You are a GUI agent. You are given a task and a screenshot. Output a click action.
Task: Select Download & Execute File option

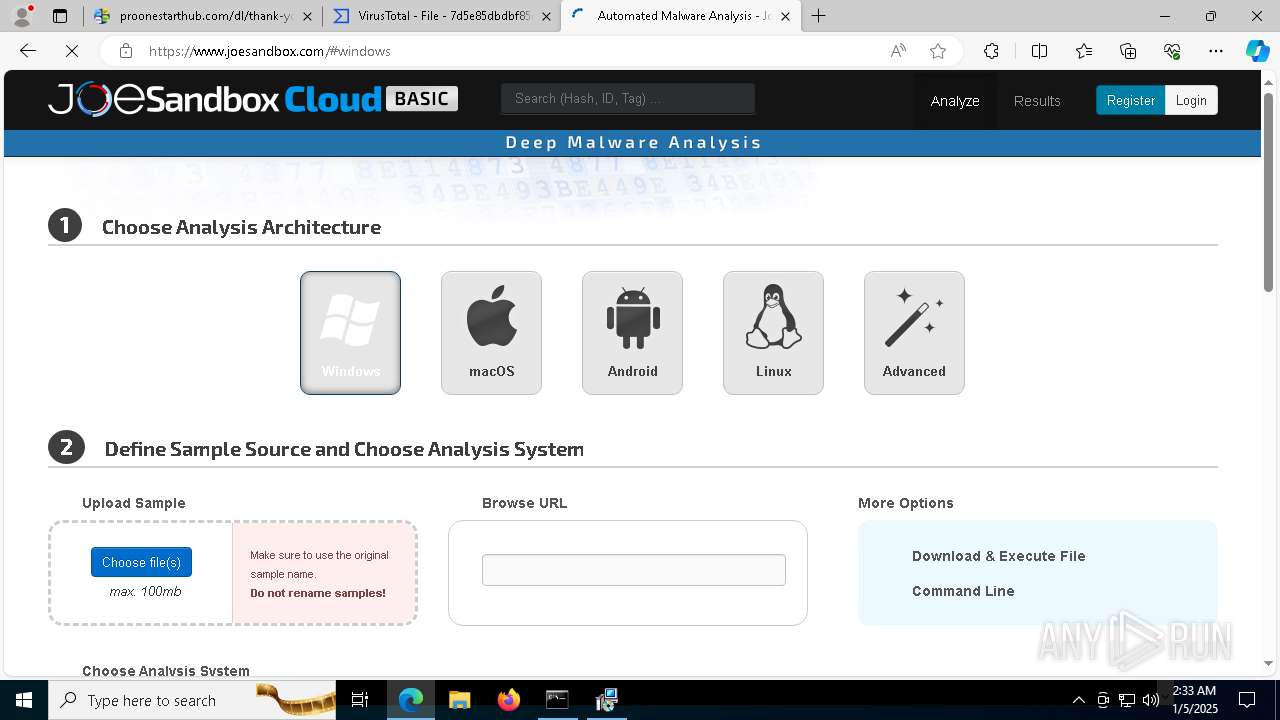tap(998, 556)
